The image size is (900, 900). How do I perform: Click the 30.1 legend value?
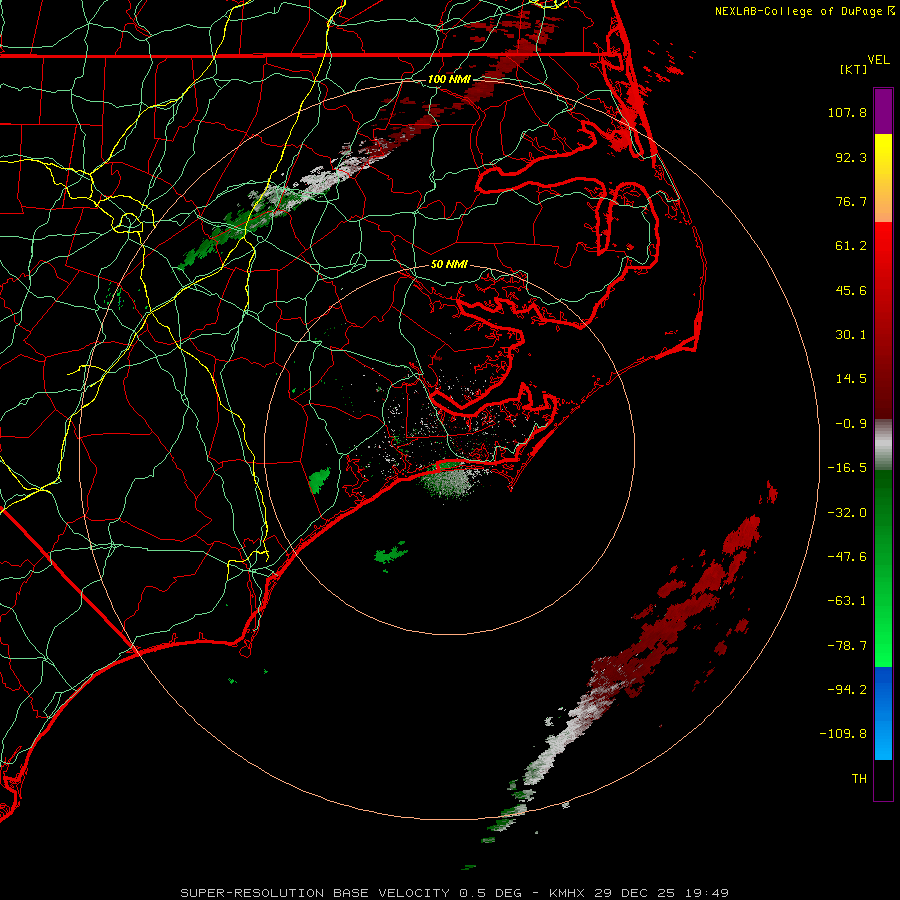[x=851, y=335]
